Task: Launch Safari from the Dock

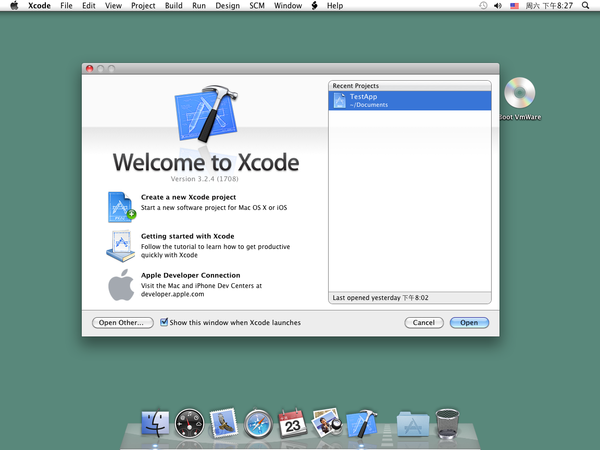Action: pyautogui.click(x=258, y=424)
